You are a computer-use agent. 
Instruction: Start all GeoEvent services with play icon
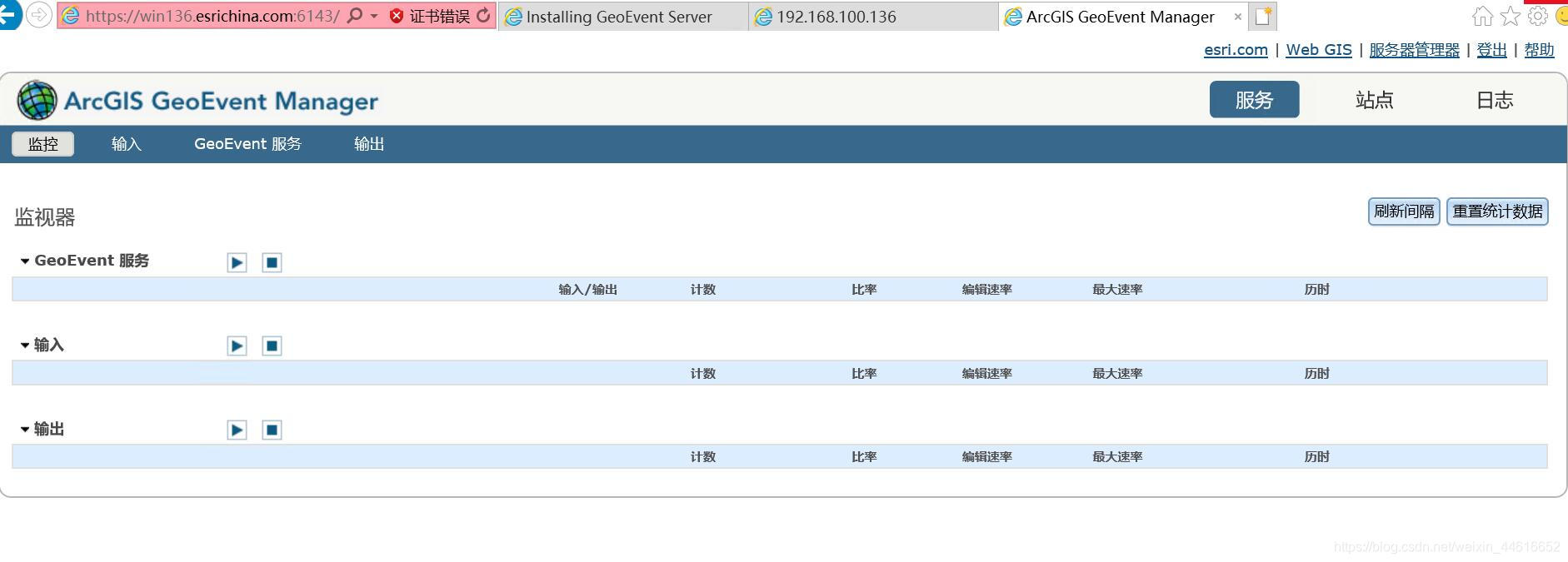[x=237, y=263]
